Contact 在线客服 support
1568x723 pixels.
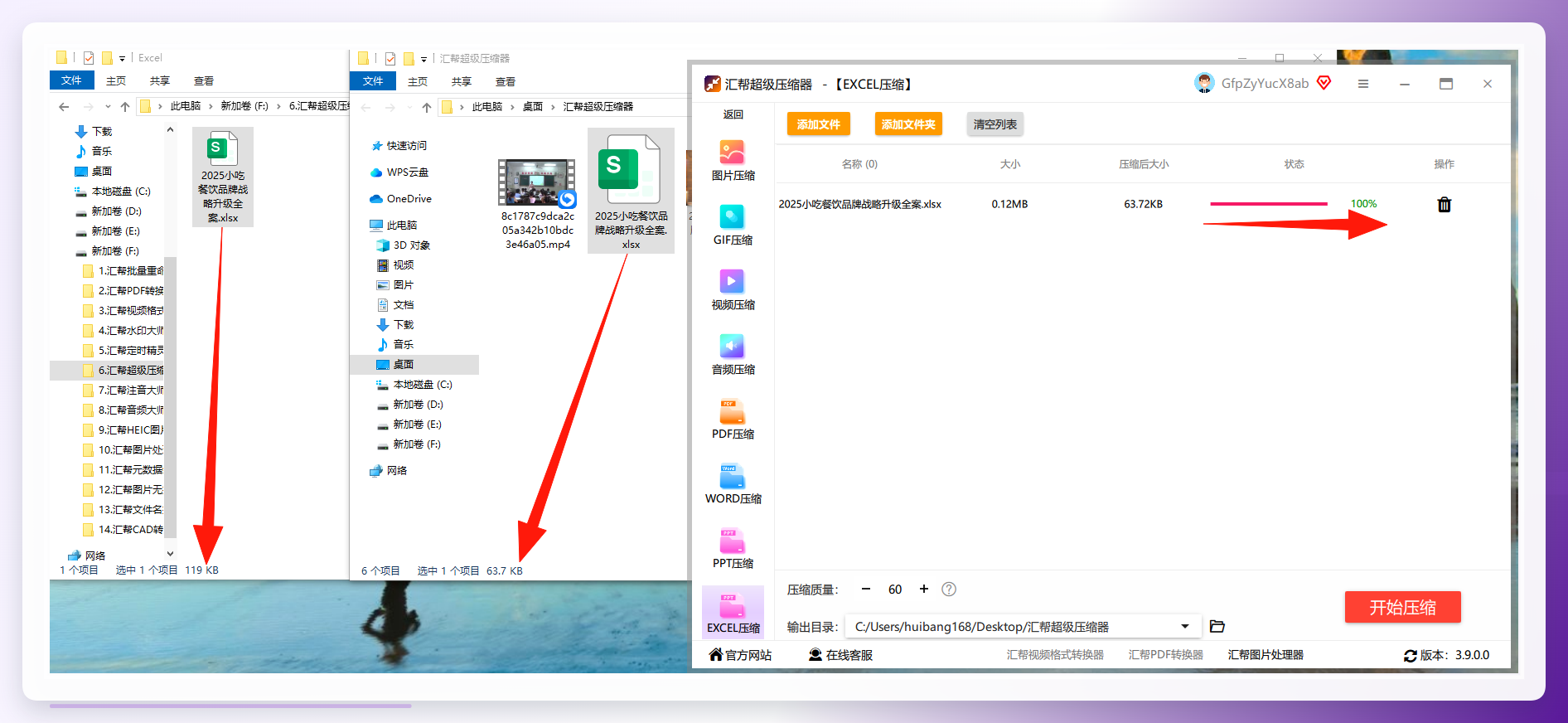[x=840, y=655]
